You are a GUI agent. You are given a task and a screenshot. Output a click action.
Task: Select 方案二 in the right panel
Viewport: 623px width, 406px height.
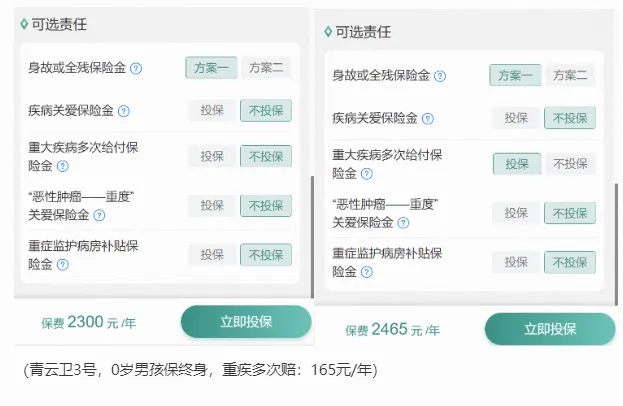point(570,76)
